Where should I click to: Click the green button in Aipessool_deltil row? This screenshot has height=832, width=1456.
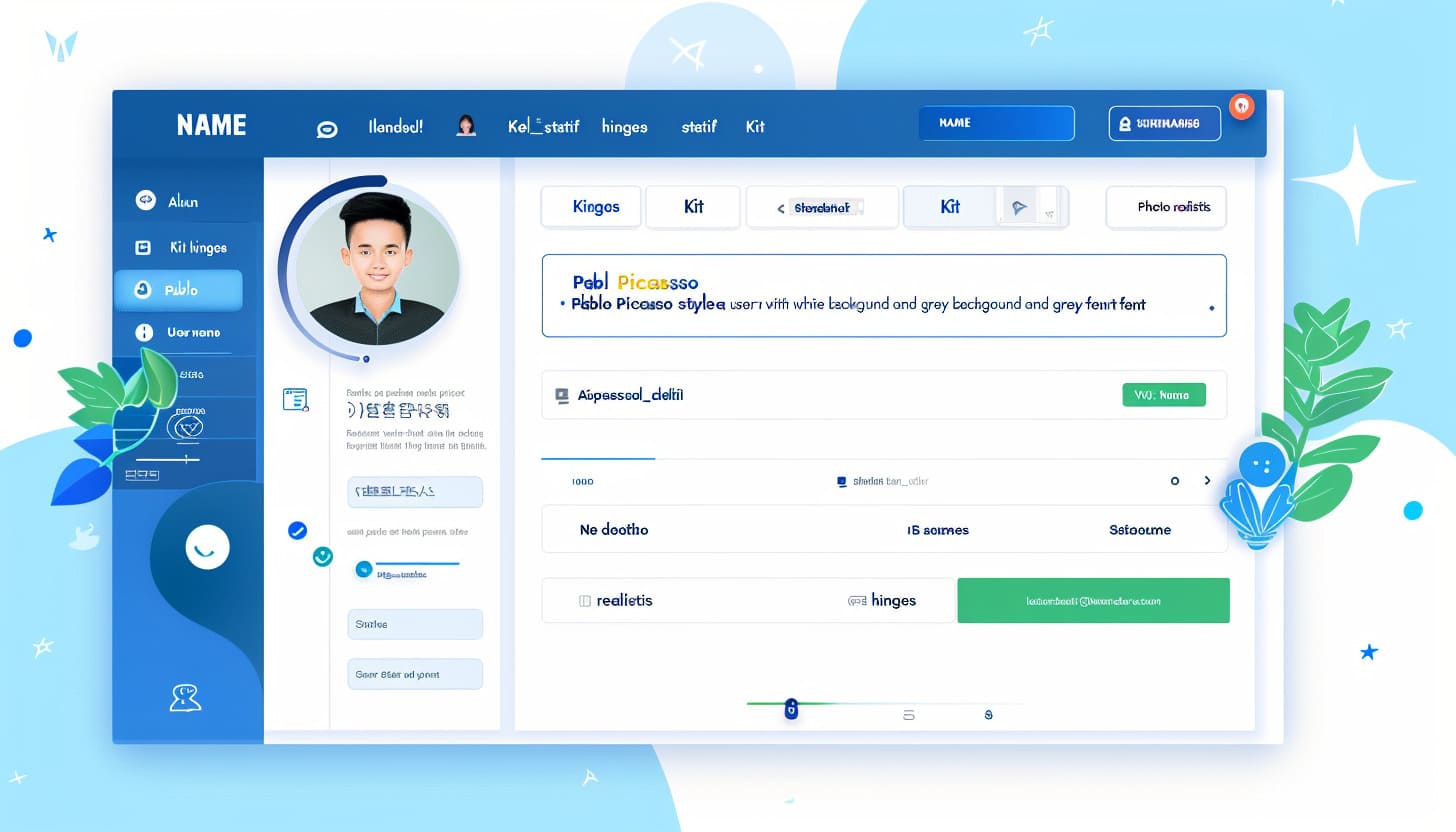[1164, 395]
